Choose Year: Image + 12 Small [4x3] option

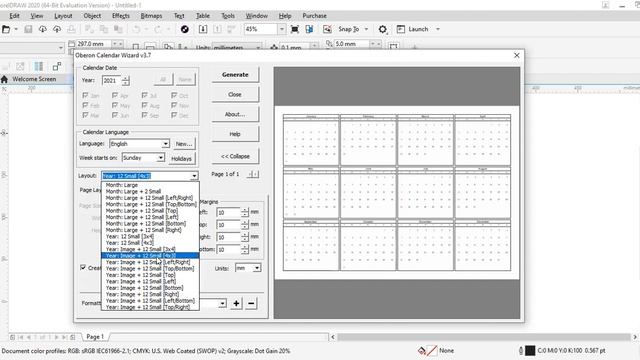tap(150, 256)
